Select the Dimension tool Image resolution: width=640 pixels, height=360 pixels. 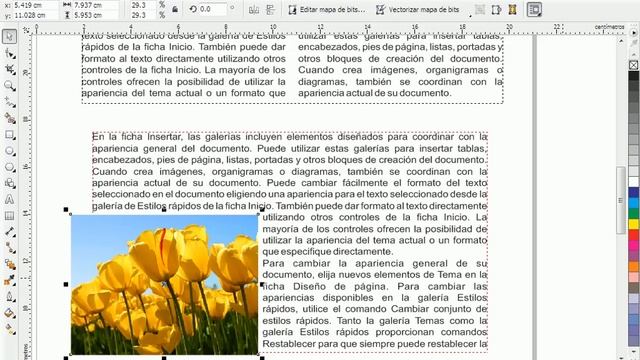pyautogui.click(x=9, y=232)
